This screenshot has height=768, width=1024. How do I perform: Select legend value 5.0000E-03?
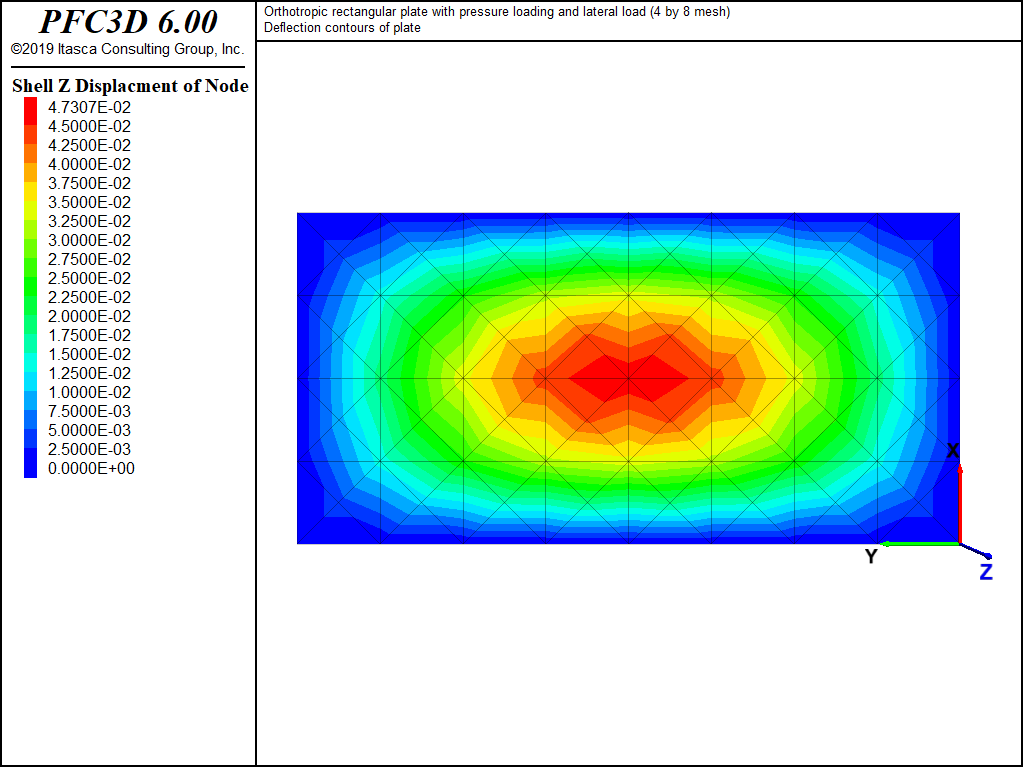[x=89, y=430]
